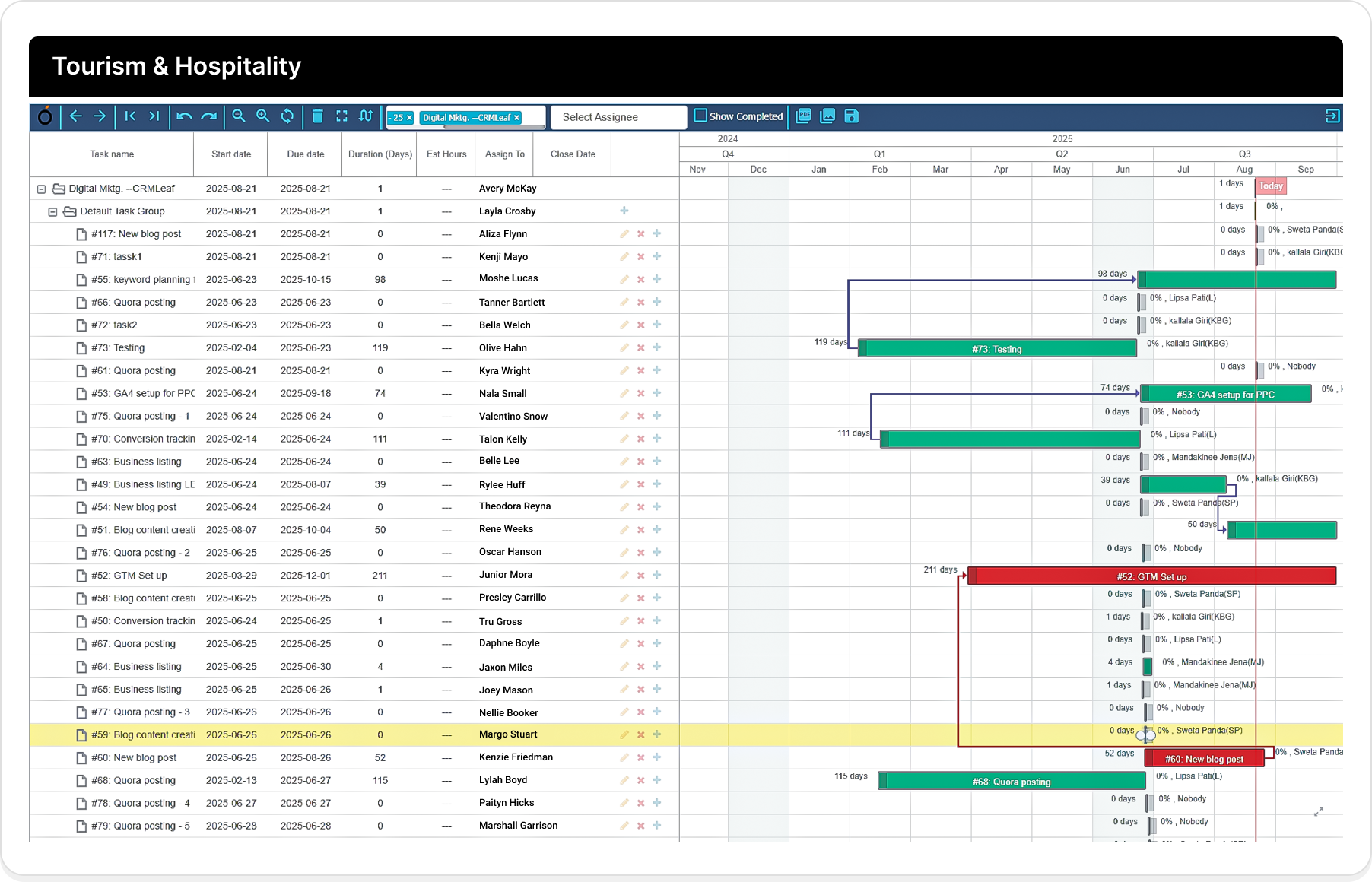The image size is (1372, 882).
Task: Jump to the last timeline position
Action: (154, 116)
